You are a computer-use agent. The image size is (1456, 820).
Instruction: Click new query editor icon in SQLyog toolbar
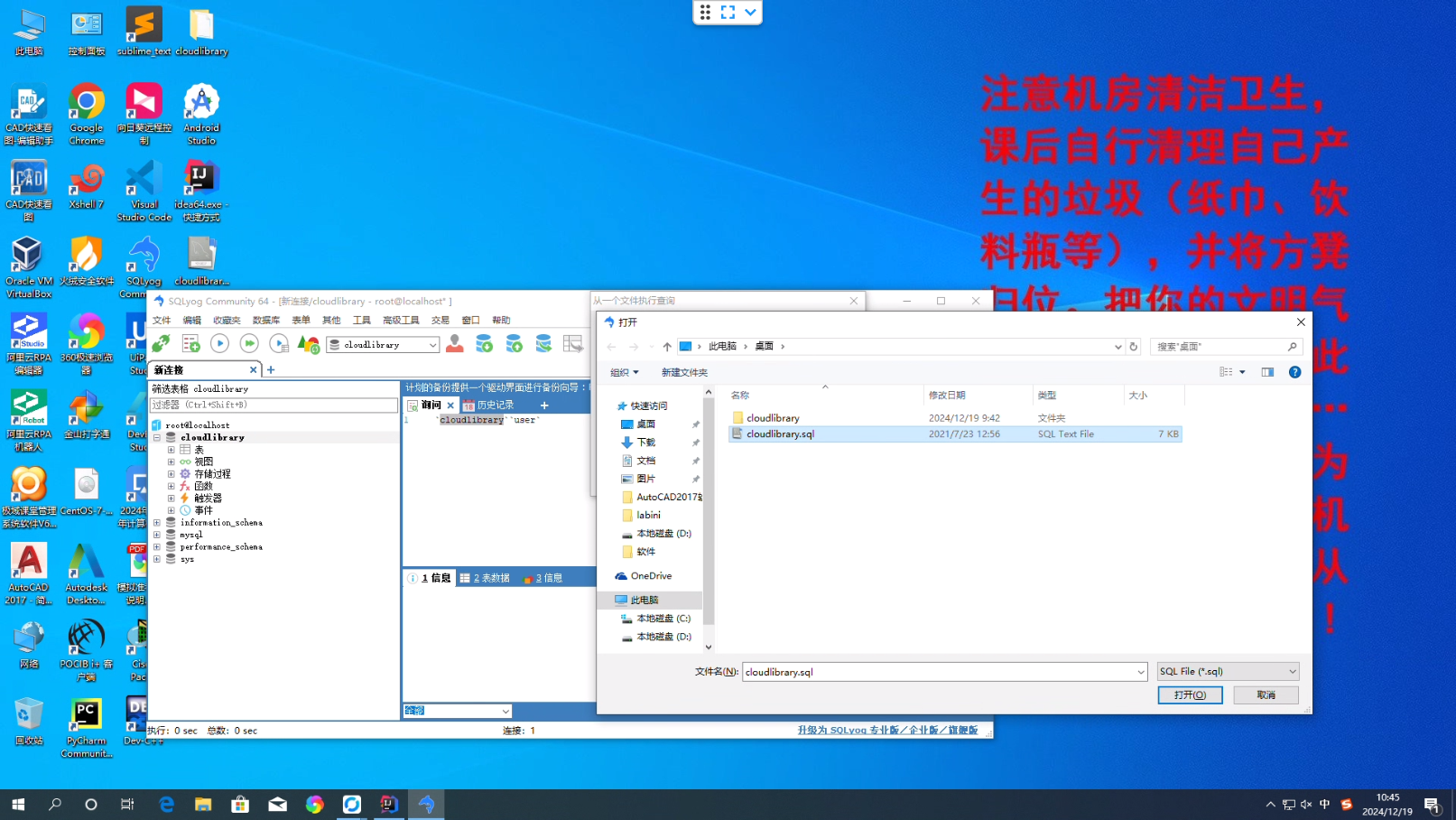[x=190, y=344]
